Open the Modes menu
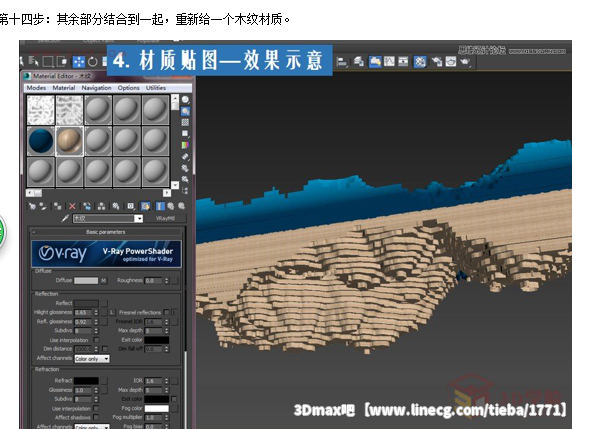This screenshot has height=429, width=606. [36, 88]
